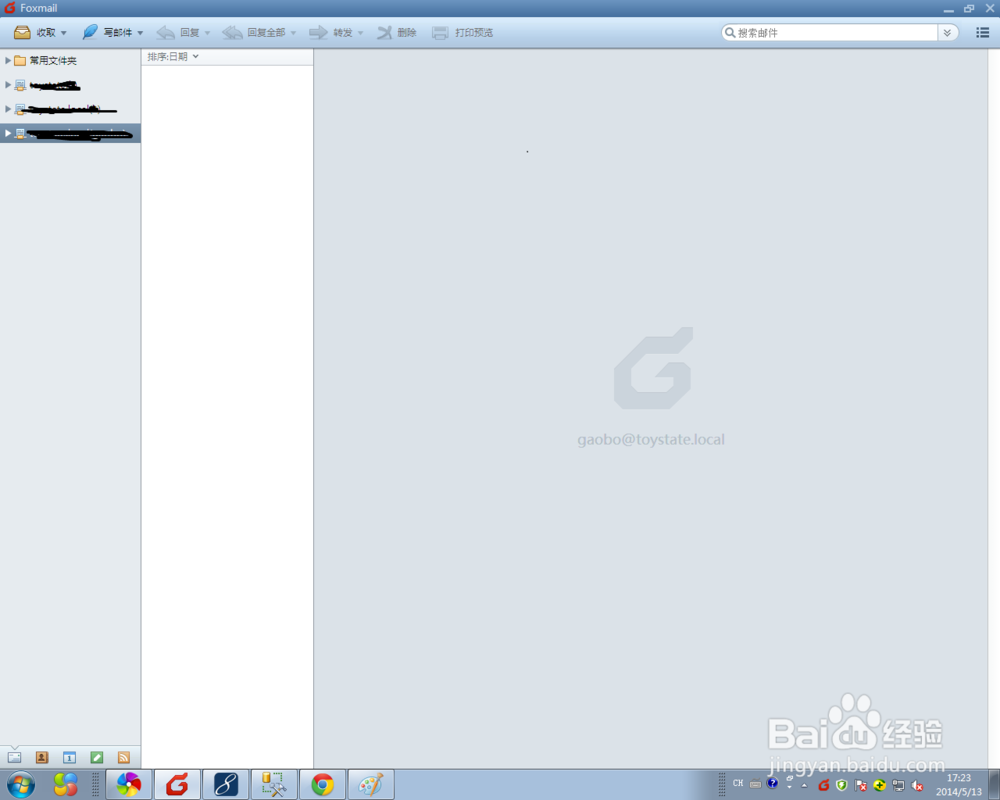
Task: Open the 收取 dropdown arrow
Action: 64,33
